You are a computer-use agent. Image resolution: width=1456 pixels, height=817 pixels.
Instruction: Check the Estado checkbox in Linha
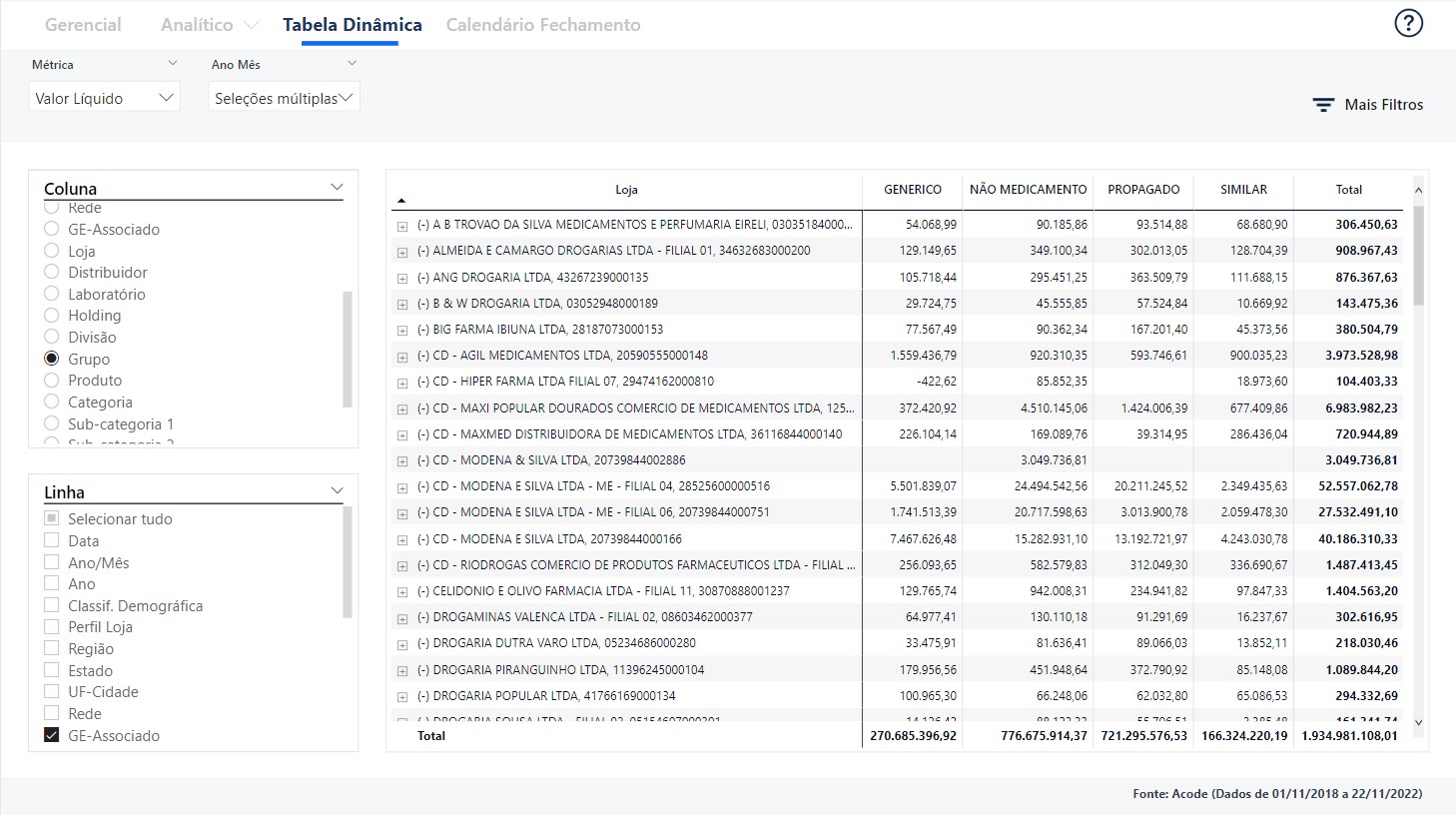pyautogui.click(x=52, y=670)
